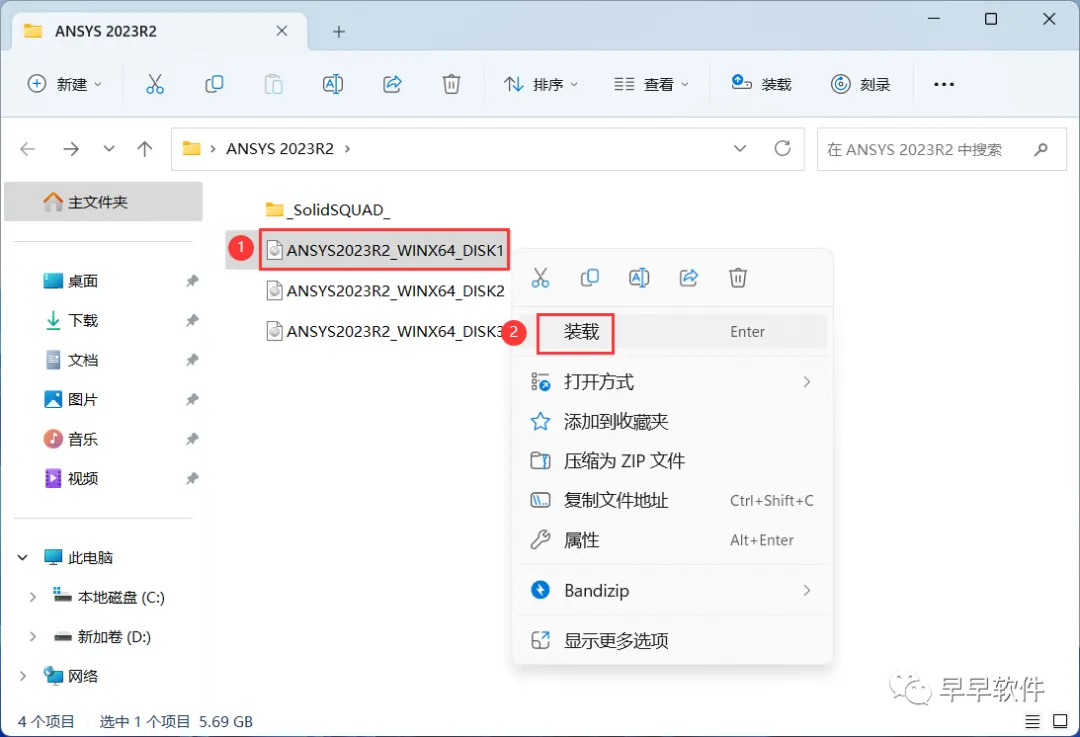Click the Copy icon in the top toolbar

point(214,84)
